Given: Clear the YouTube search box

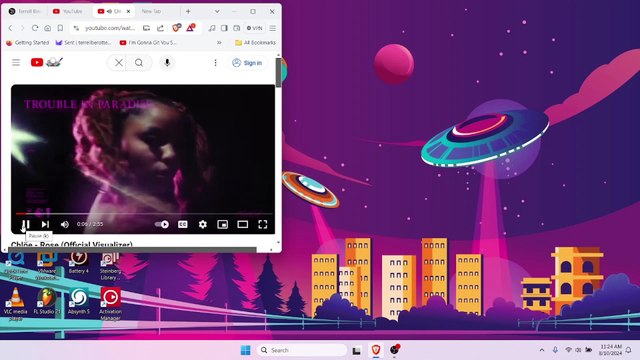Looking at the screenshot, I should 118,63.
